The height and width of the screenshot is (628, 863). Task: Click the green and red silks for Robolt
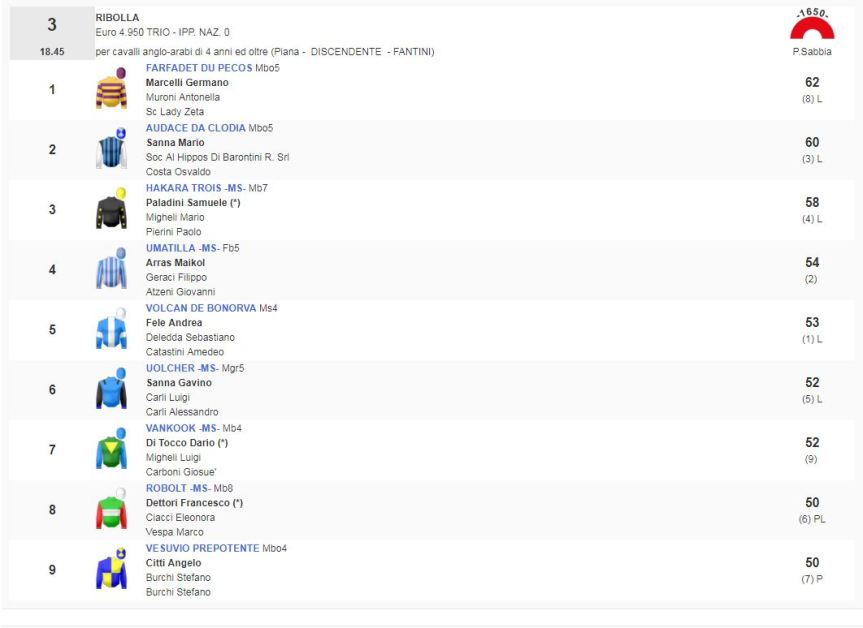111,510
